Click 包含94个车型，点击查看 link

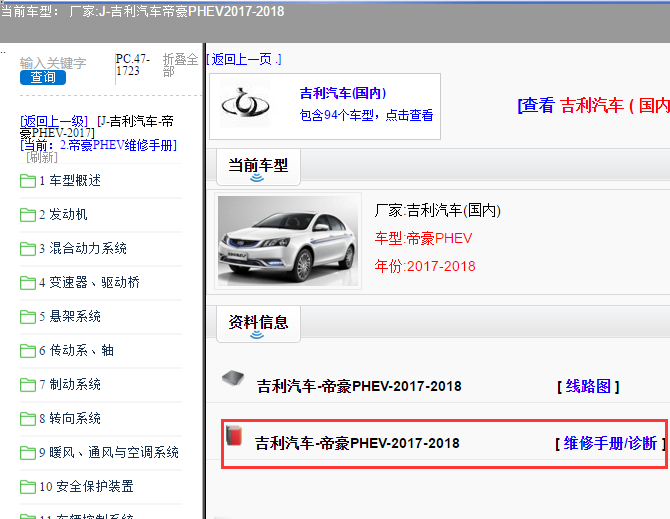pyautogui.click(x=367, y=115)
